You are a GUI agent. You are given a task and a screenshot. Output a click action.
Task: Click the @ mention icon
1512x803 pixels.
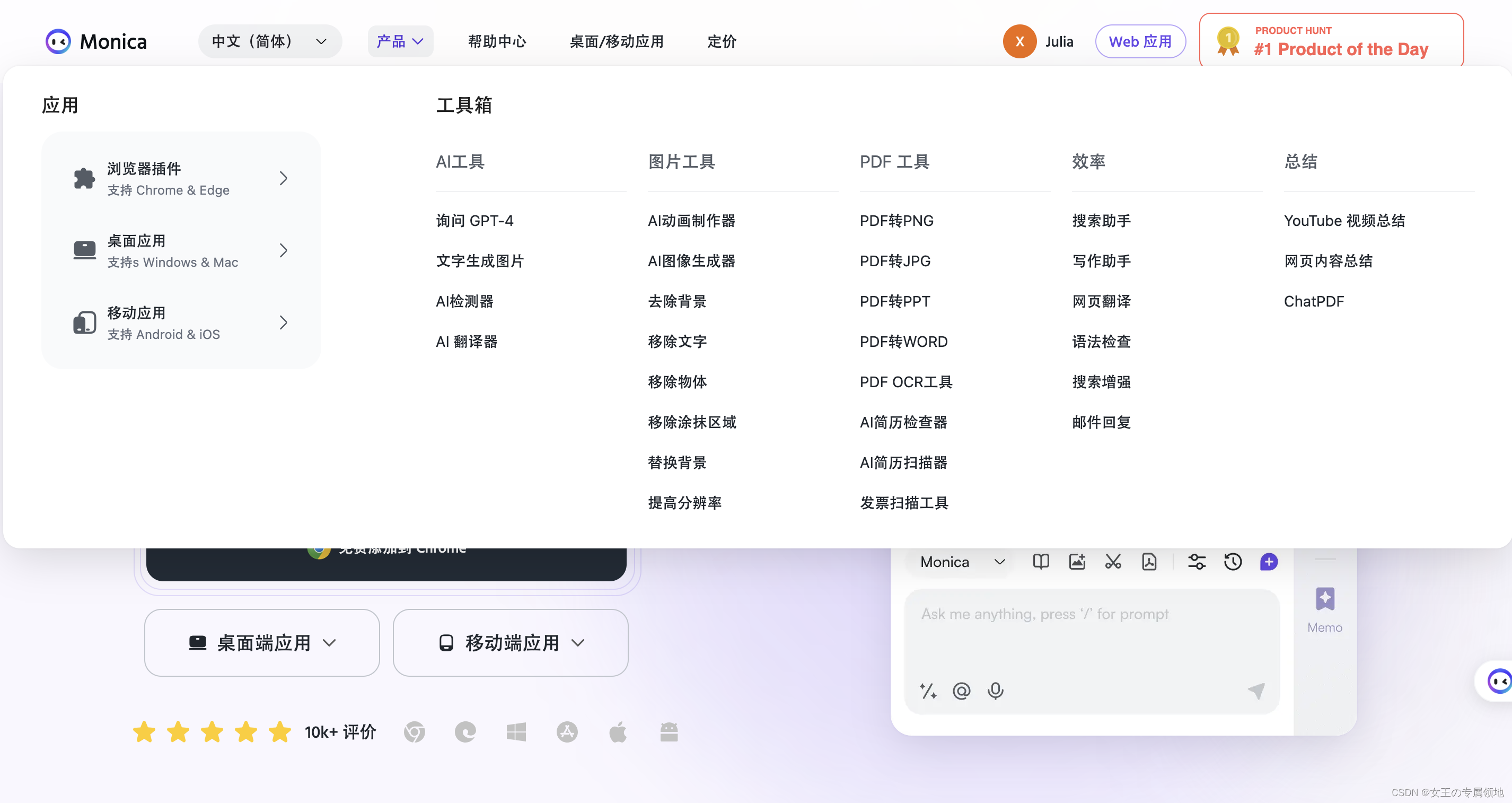coord(962,690)
